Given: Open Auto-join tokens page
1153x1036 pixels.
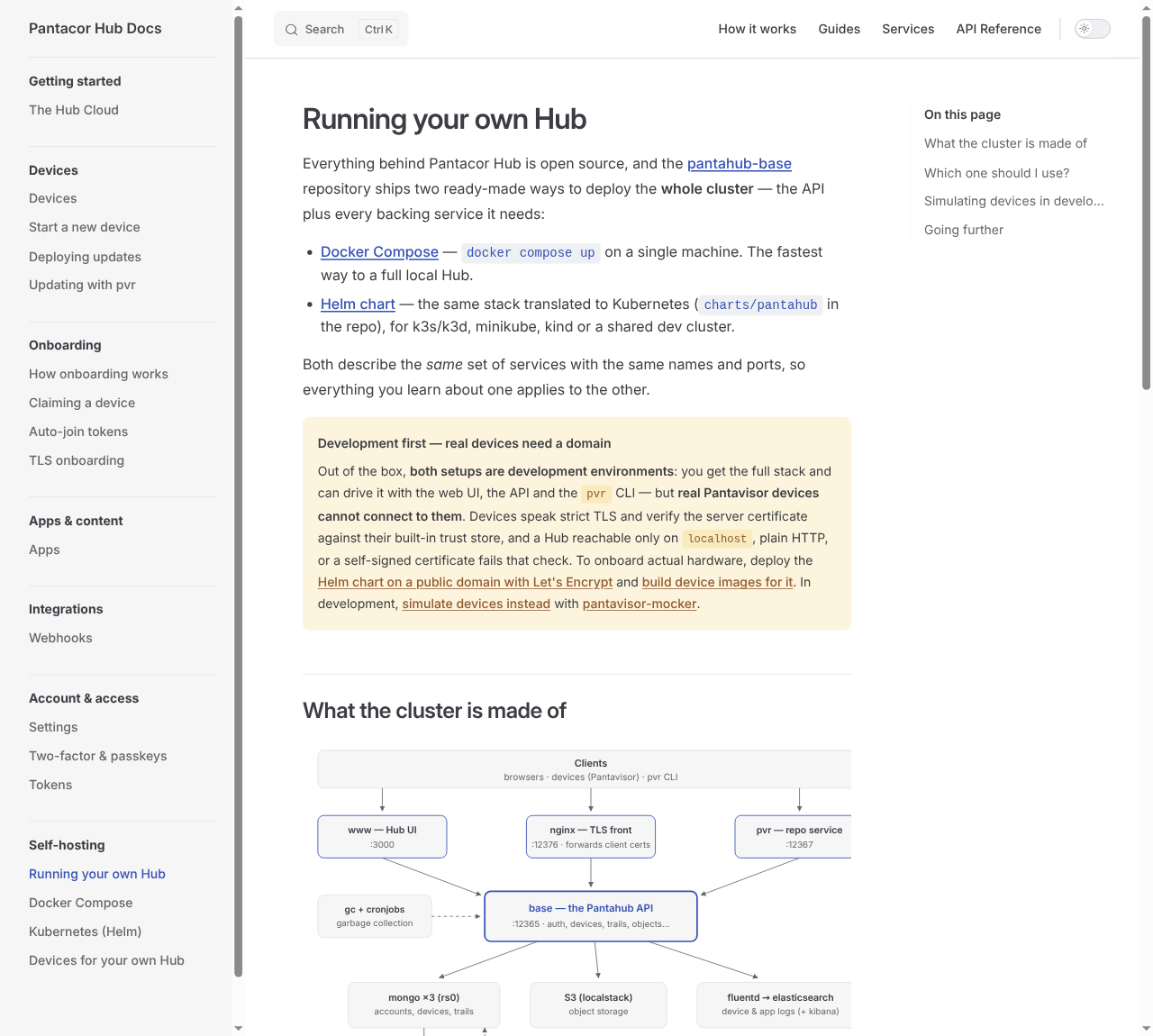Looking at the screenshot, I should 78,432.
